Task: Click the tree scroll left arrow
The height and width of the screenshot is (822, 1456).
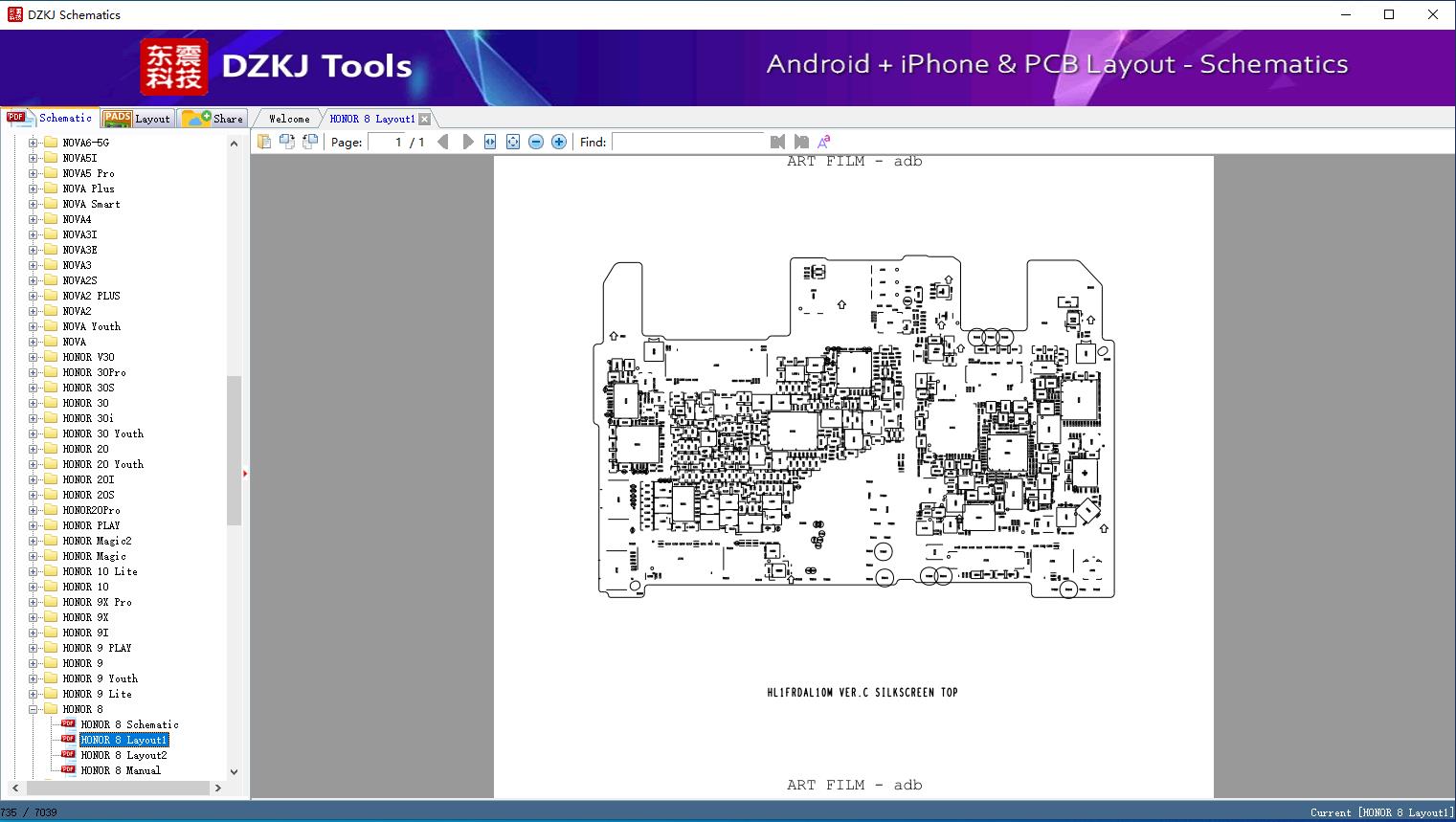Action: tap(14, 788)
